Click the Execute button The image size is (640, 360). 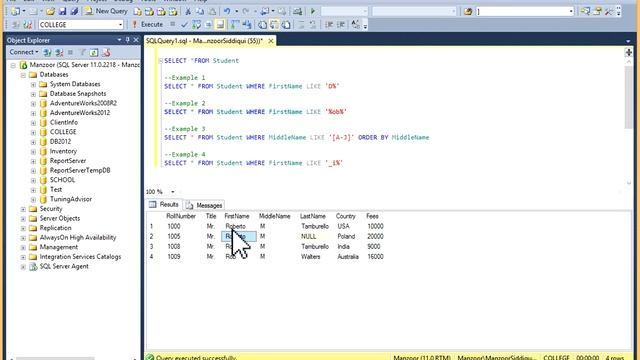(147, 24)
